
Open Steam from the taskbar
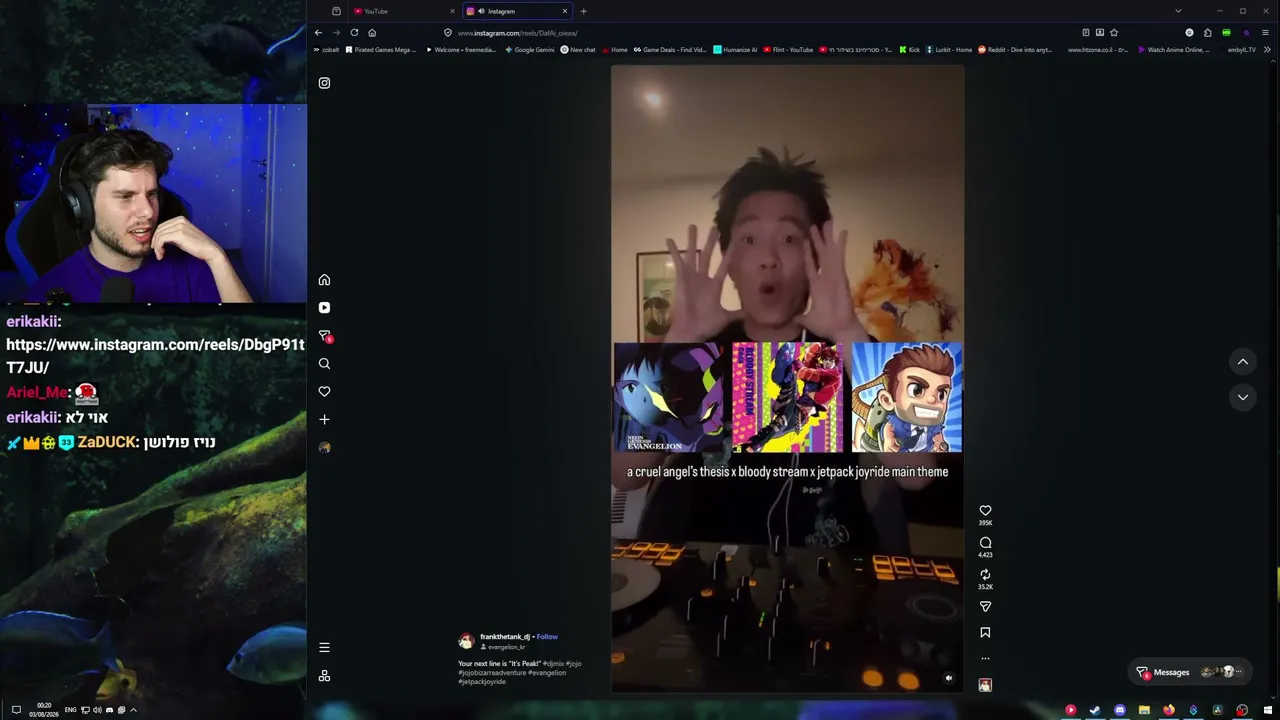coord(1095,710)
